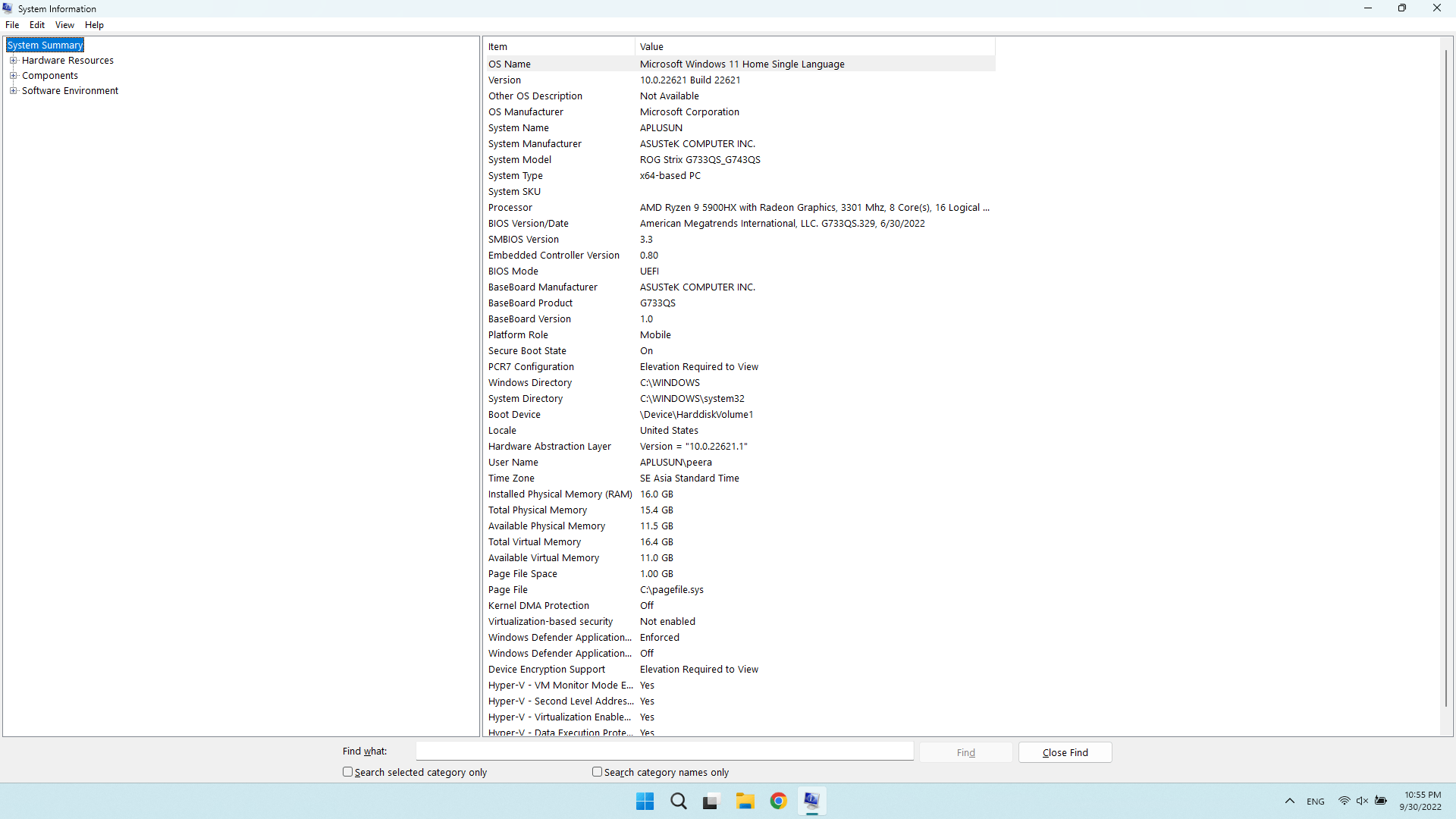Select Components label in tree

(x=50, y=76)
